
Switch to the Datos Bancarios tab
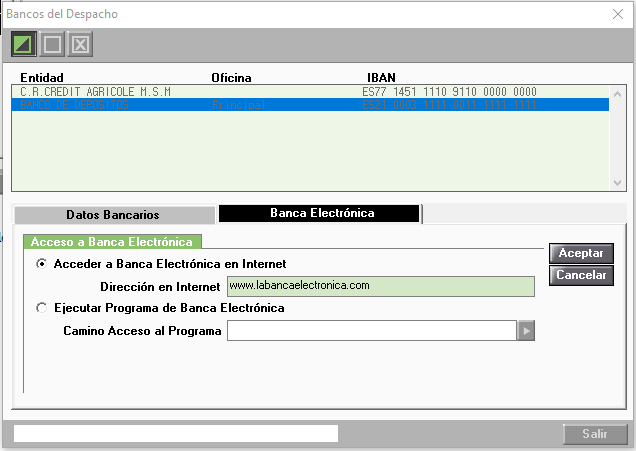tap(114, 215)
